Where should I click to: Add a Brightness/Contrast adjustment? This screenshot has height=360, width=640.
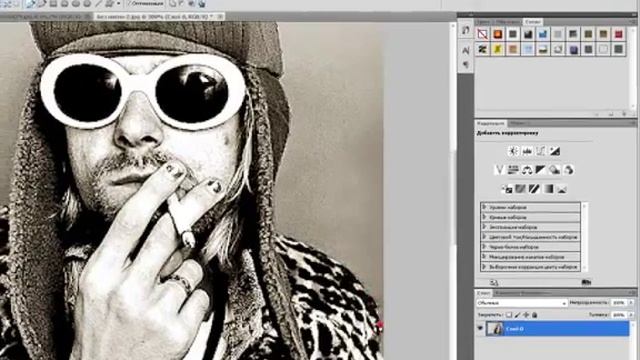[513, 151]
